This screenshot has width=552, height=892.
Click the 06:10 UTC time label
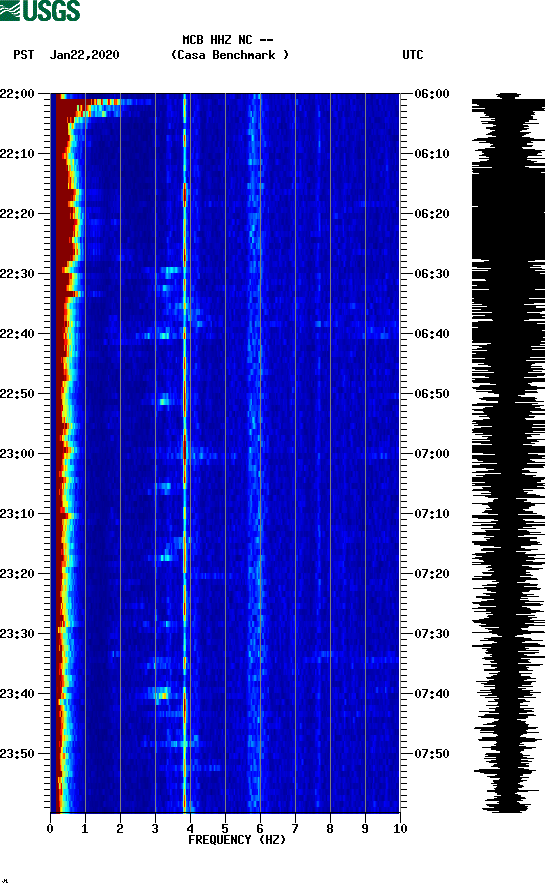pos(432,154)
